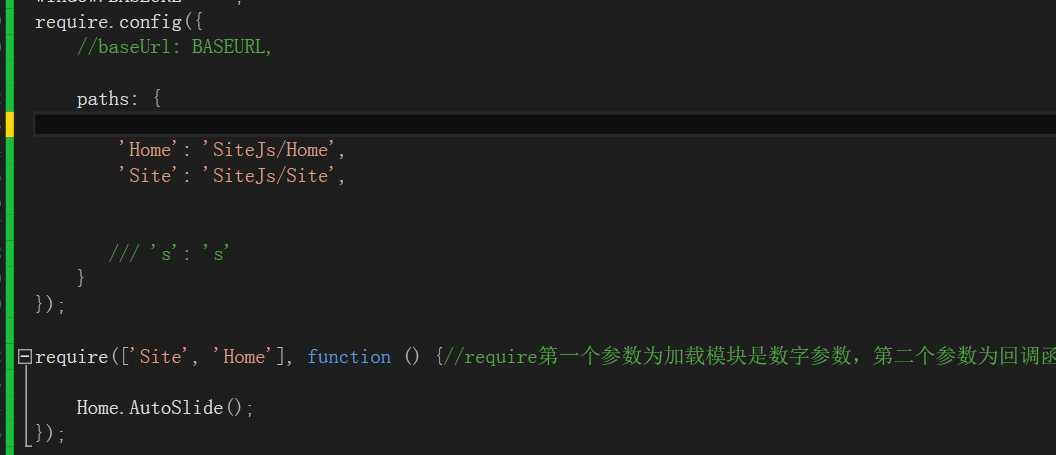This screenshot has height=455, width=1056.
Task: Click the Home.AutoSlide() statement
Action: click(x=165, y=408)
